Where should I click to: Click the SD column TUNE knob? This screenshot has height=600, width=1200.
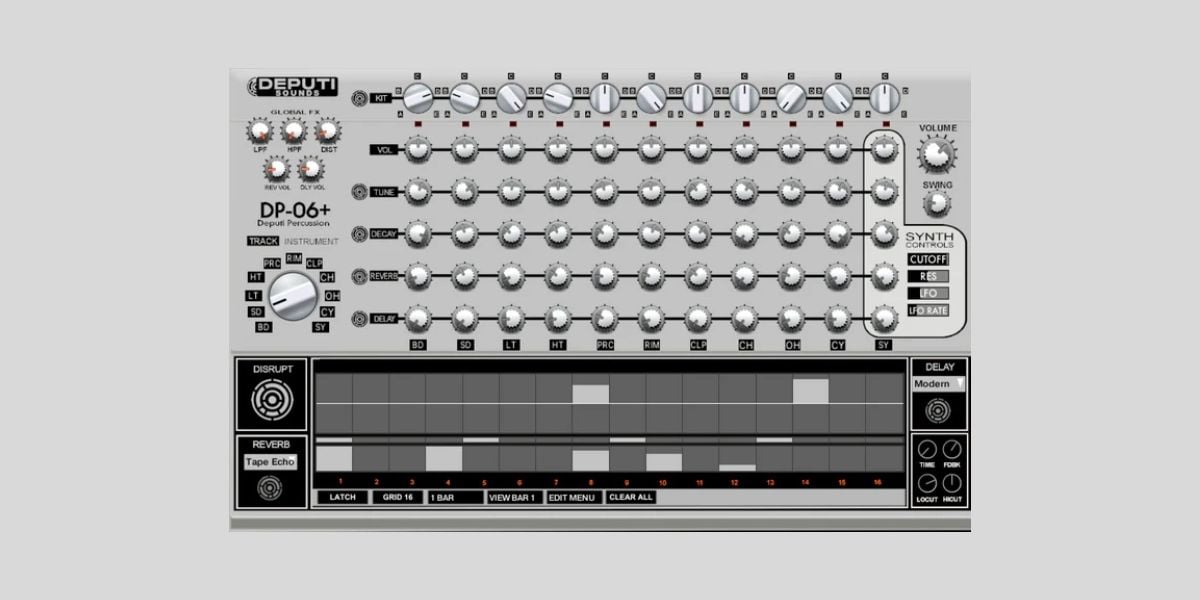pos(465,191)
